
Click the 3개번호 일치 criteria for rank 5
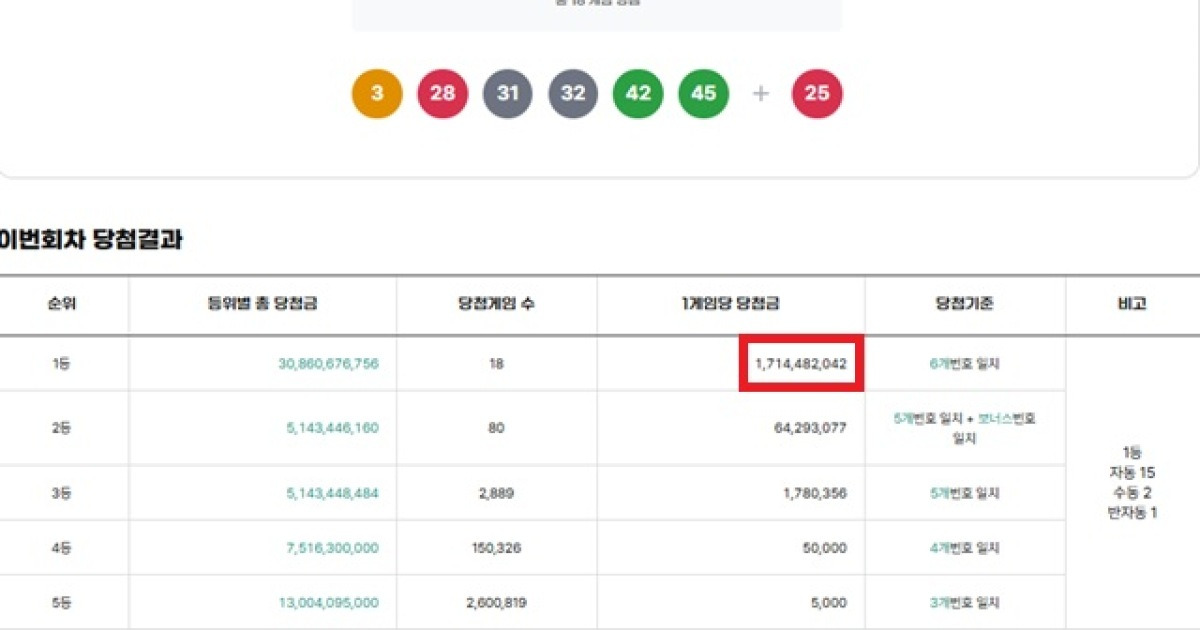(x=964, y=602)
